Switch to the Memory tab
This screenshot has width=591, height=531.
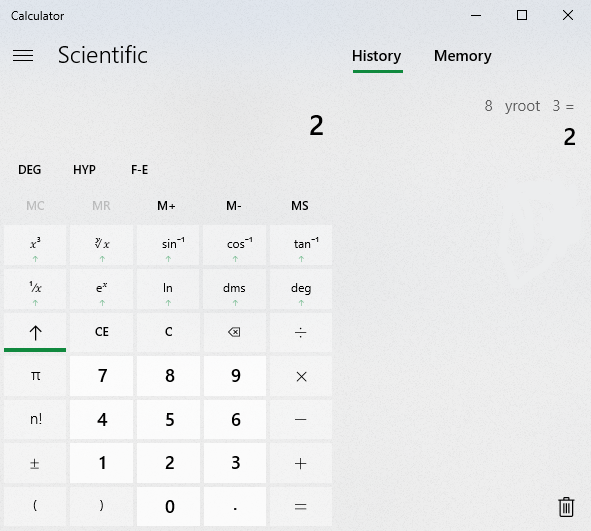coord(462,56)
